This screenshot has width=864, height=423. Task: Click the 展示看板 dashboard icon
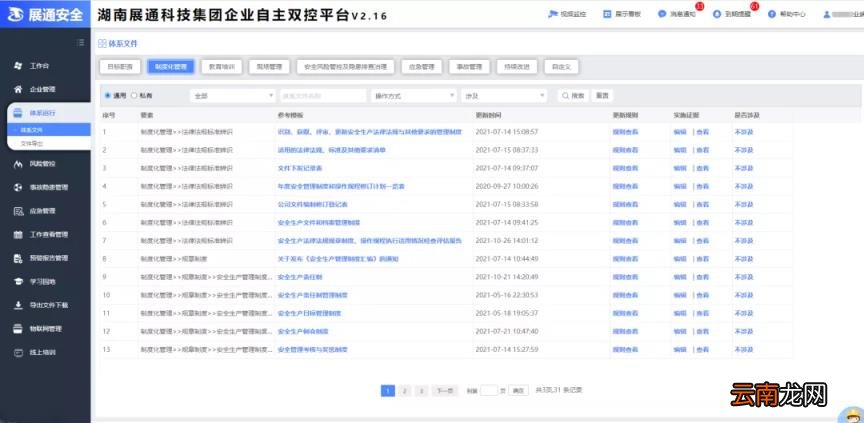(x=607, y=14)
